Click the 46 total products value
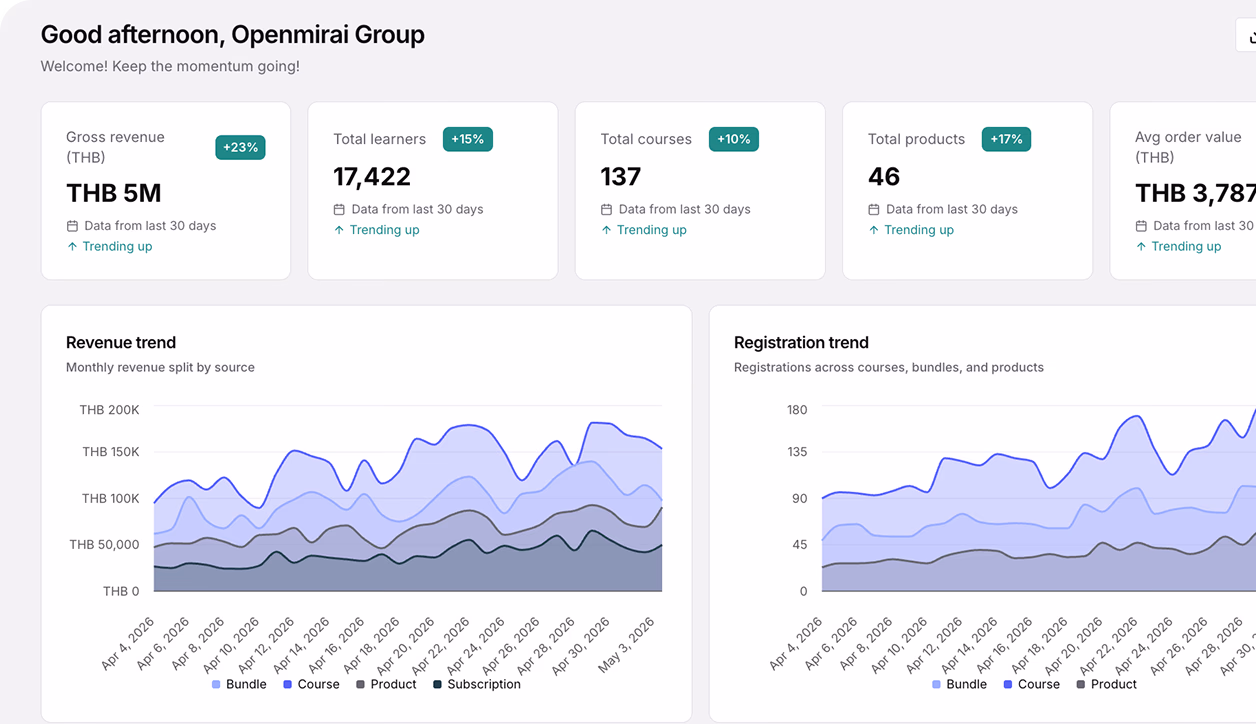Viewport: 1256px width, 724px height. coord(884,177)
